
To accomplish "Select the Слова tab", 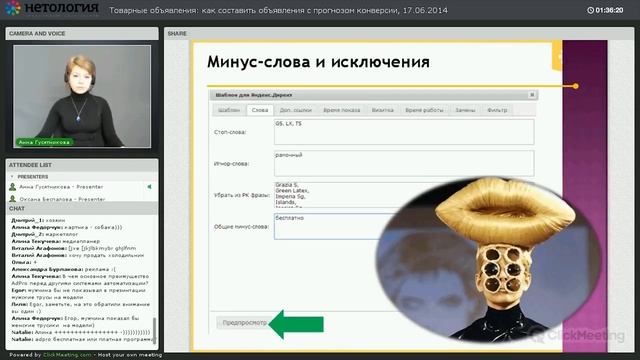I will [x=260, y=110].
